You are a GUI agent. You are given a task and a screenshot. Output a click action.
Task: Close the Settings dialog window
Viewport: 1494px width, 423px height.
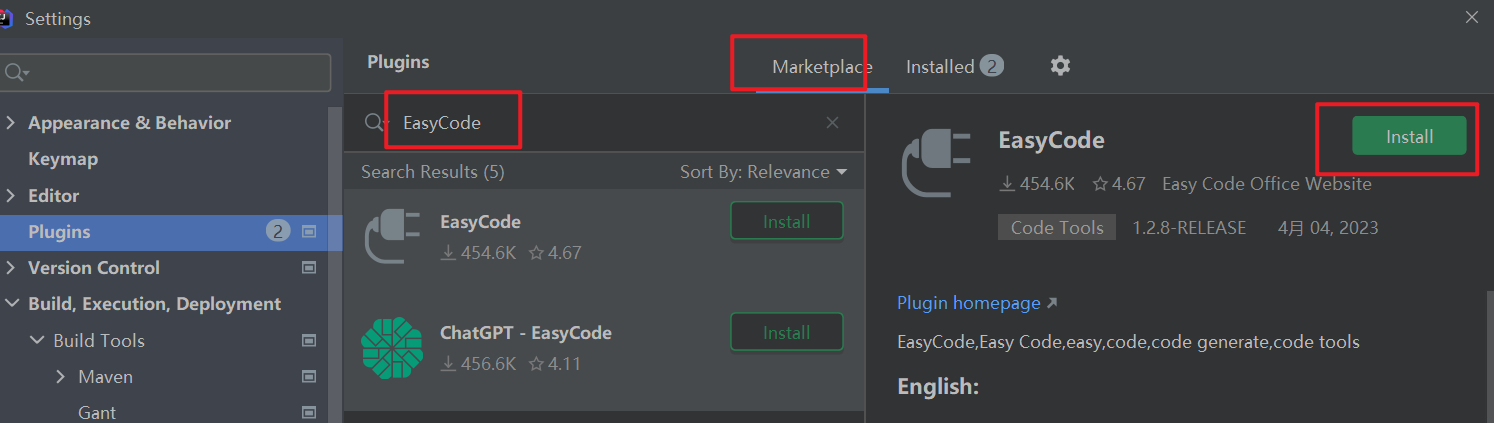click(1472, 17)
